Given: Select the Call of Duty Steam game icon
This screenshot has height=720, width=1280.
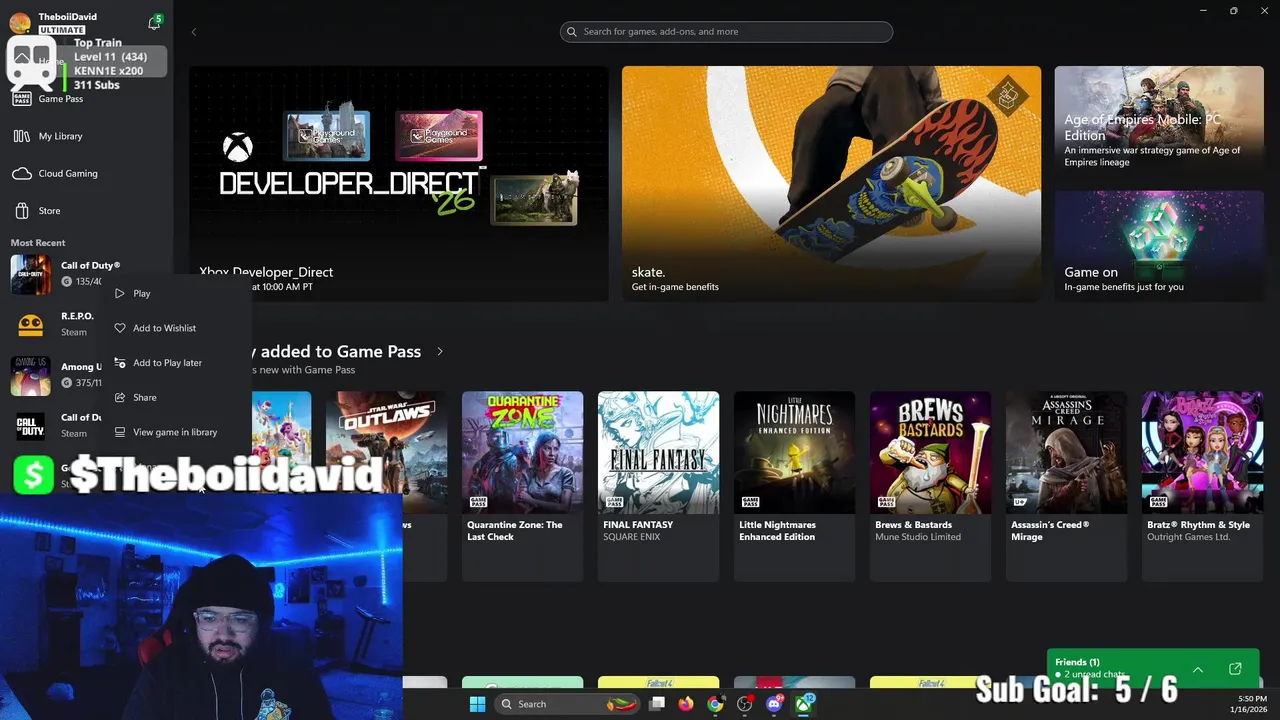Looking at the screenshot, I should pyautogui.click(x=31, y=426).
